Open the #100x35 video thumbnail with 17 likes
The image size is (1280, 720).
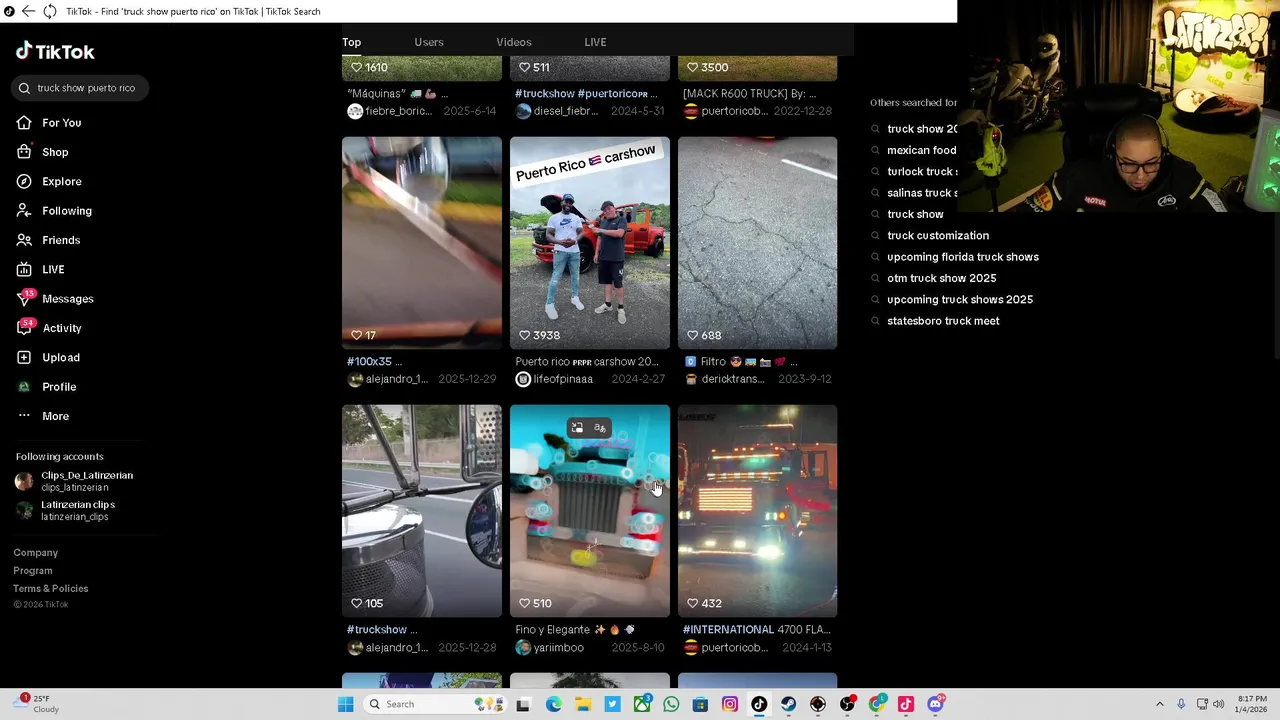(x=422, y=243)
